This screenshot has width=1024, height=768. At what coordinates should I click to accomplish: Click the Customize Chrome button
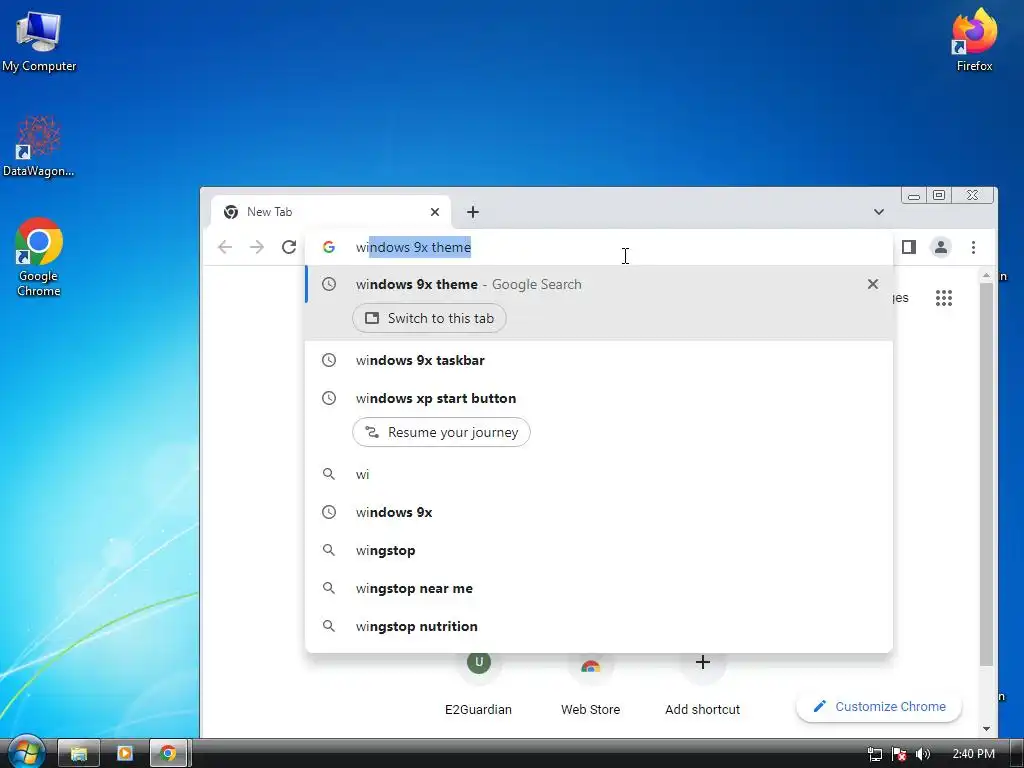pyautogui.click(x=879, y=707)
